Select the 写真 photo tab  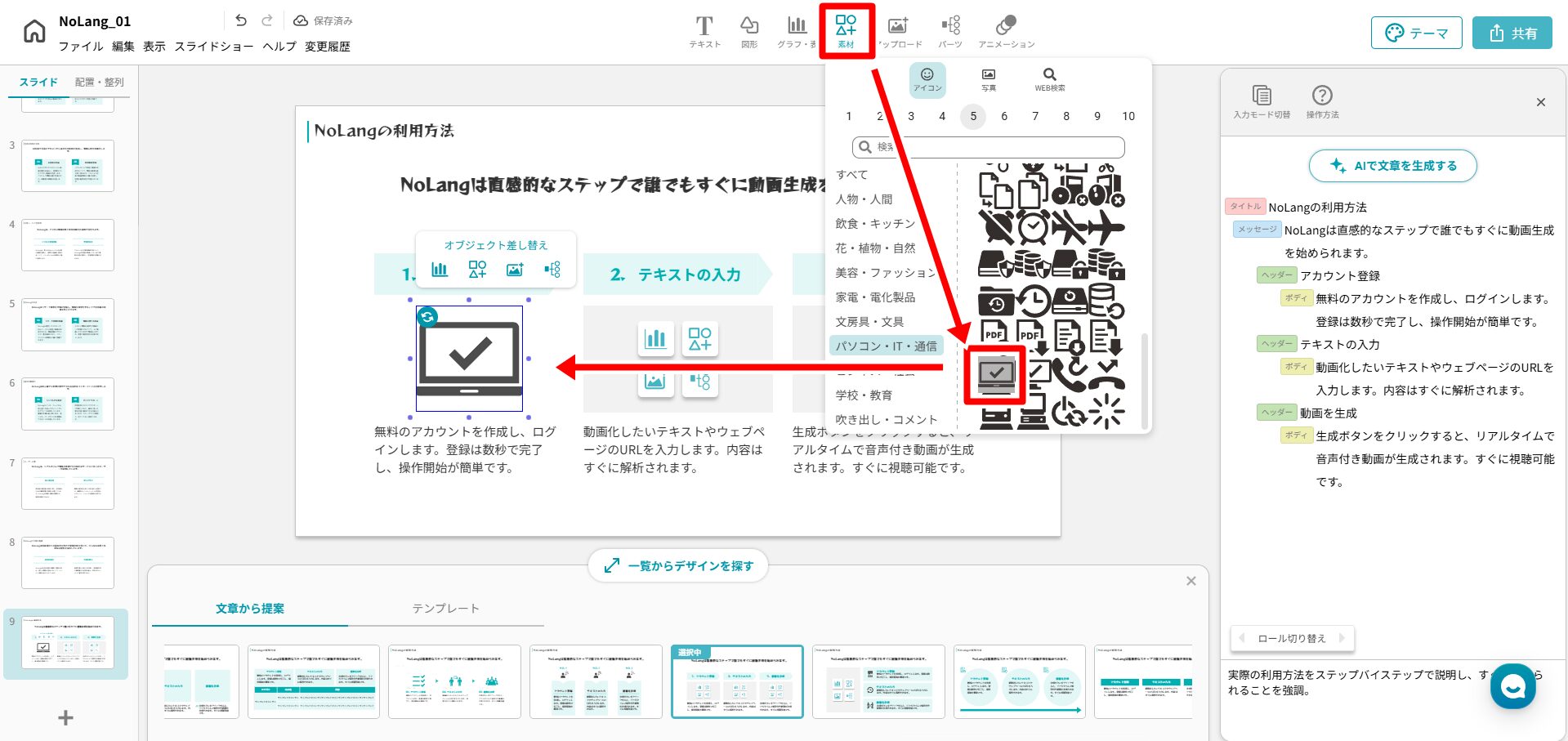989,80
